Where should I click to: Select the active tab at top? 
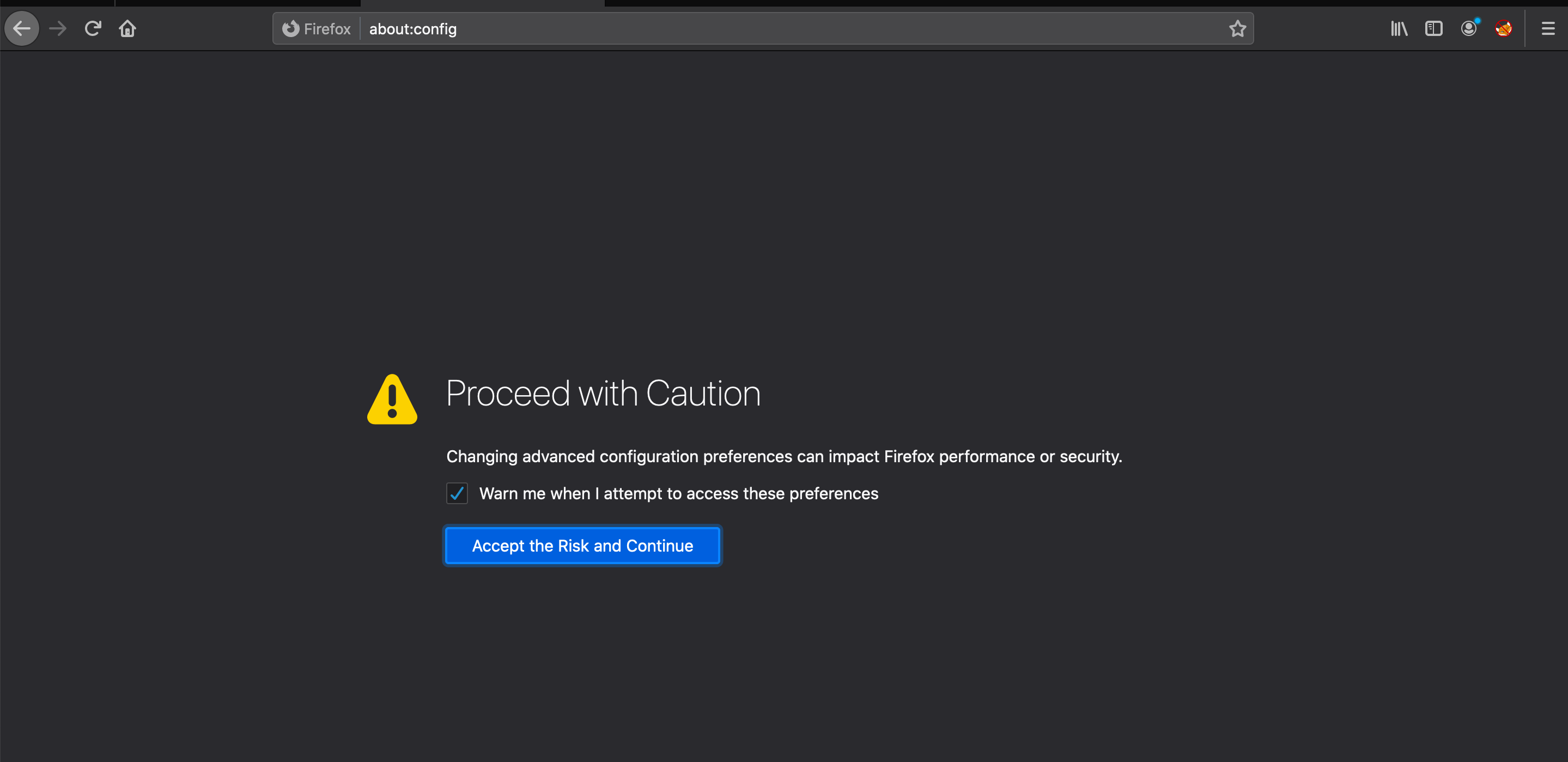(x=482, y=3)
